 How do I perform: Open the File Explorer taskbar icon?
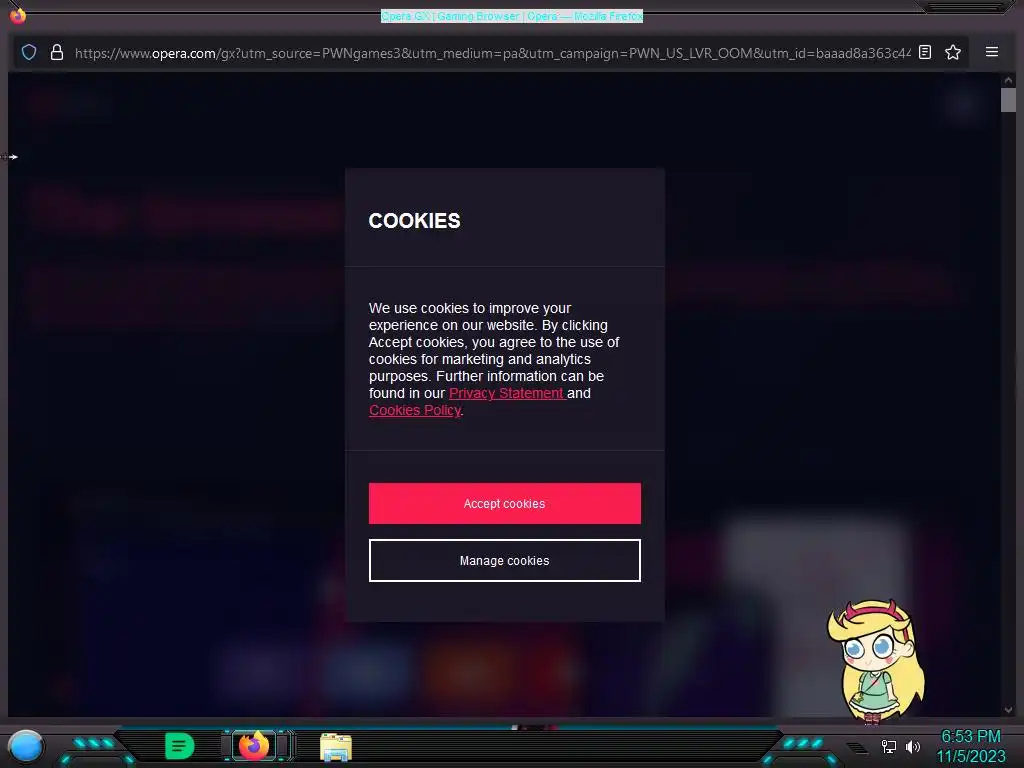[x=336, y=747]
